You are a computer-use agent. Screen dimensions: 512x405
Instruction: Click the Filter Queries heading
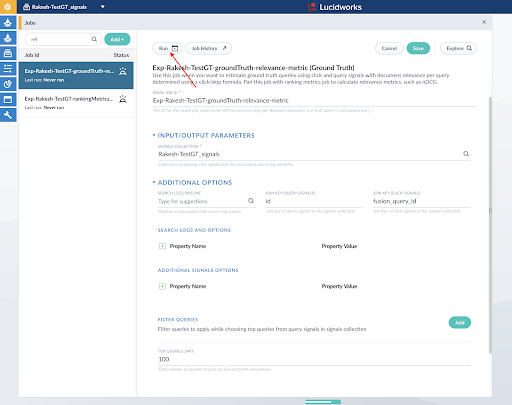pos(178,319)
